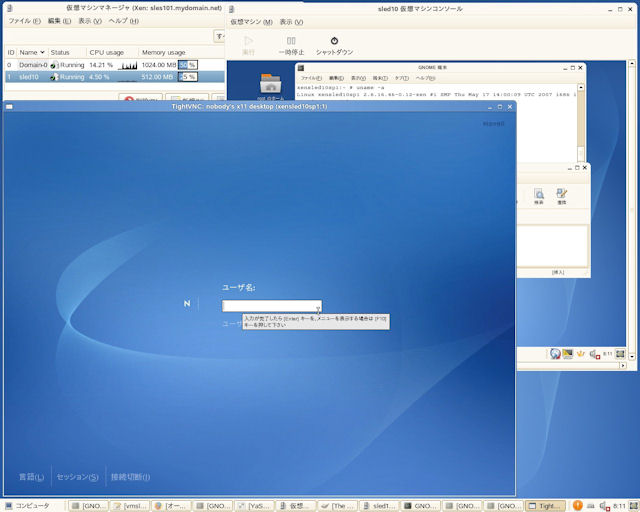Click the uname -a command line in terminal
Viewport: 640px width, 512px height.
(x=340, y=87)
